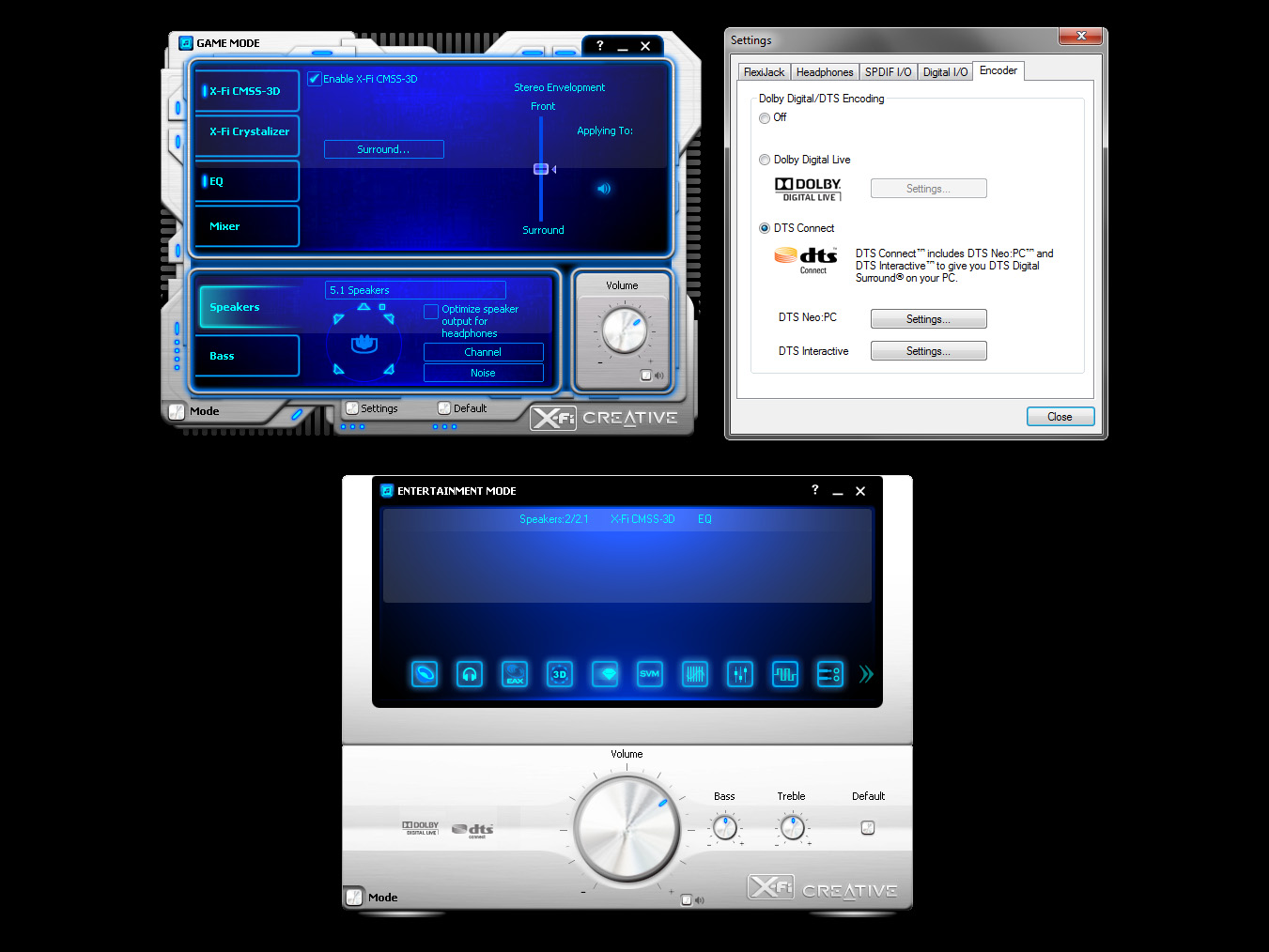This screenshot has height=952, width=1269.
Task: Click the Game Mode Volume knob
Action: [623, 330]
